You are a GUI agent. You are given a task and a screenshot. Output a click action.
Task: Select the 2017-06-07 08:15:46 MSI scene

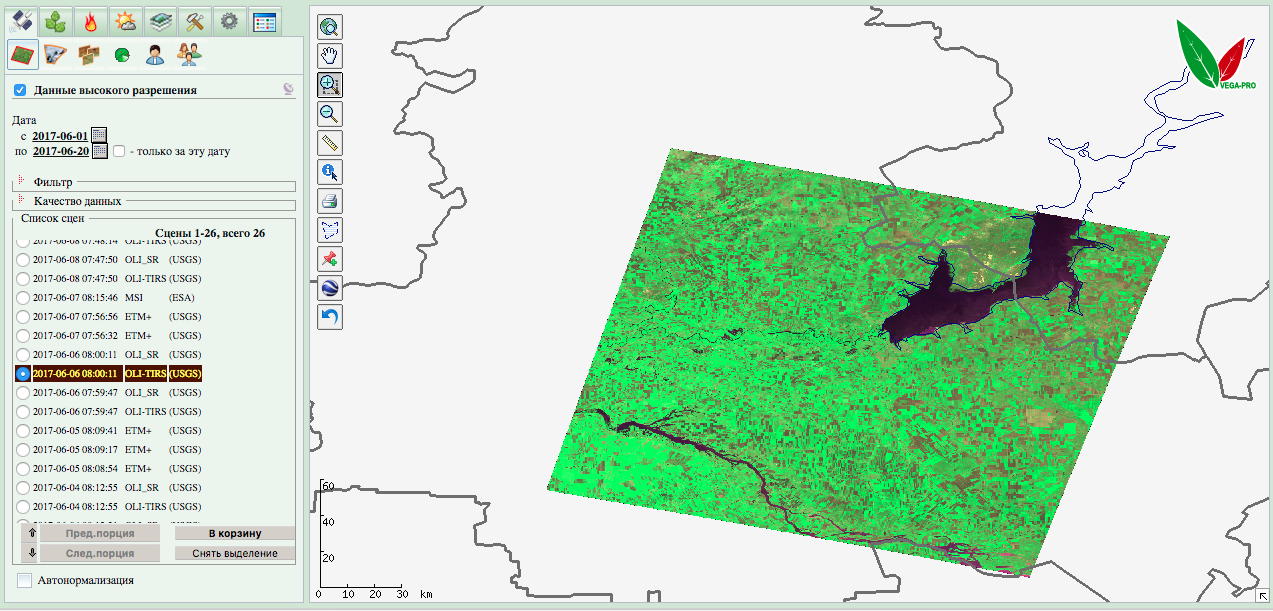point(23,297)
